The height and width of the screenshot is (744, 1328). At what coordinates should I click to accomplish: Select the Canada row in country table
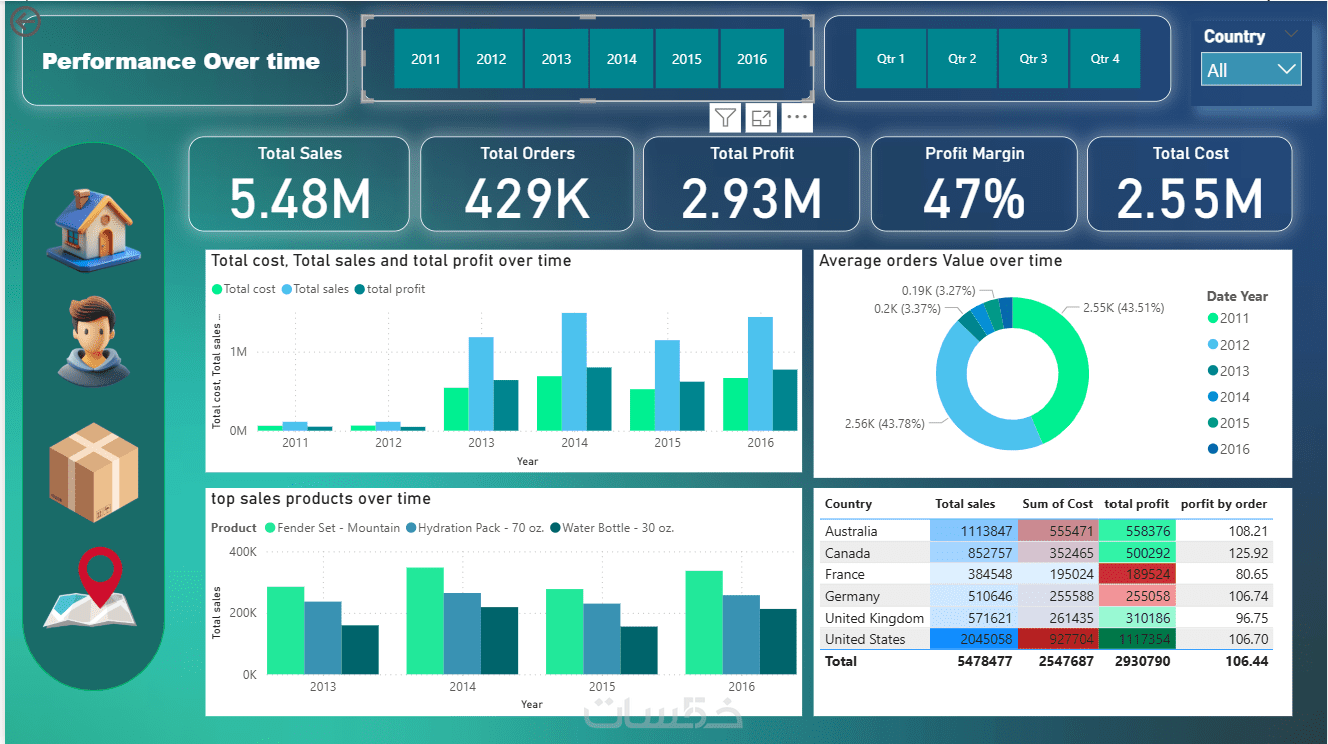1047,553
